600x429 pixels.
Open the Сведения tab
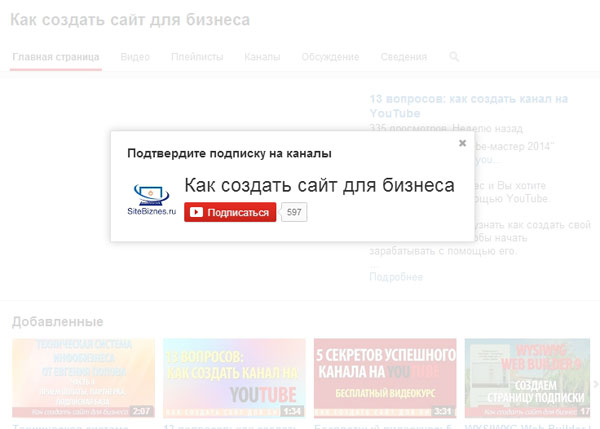(404, 57)
